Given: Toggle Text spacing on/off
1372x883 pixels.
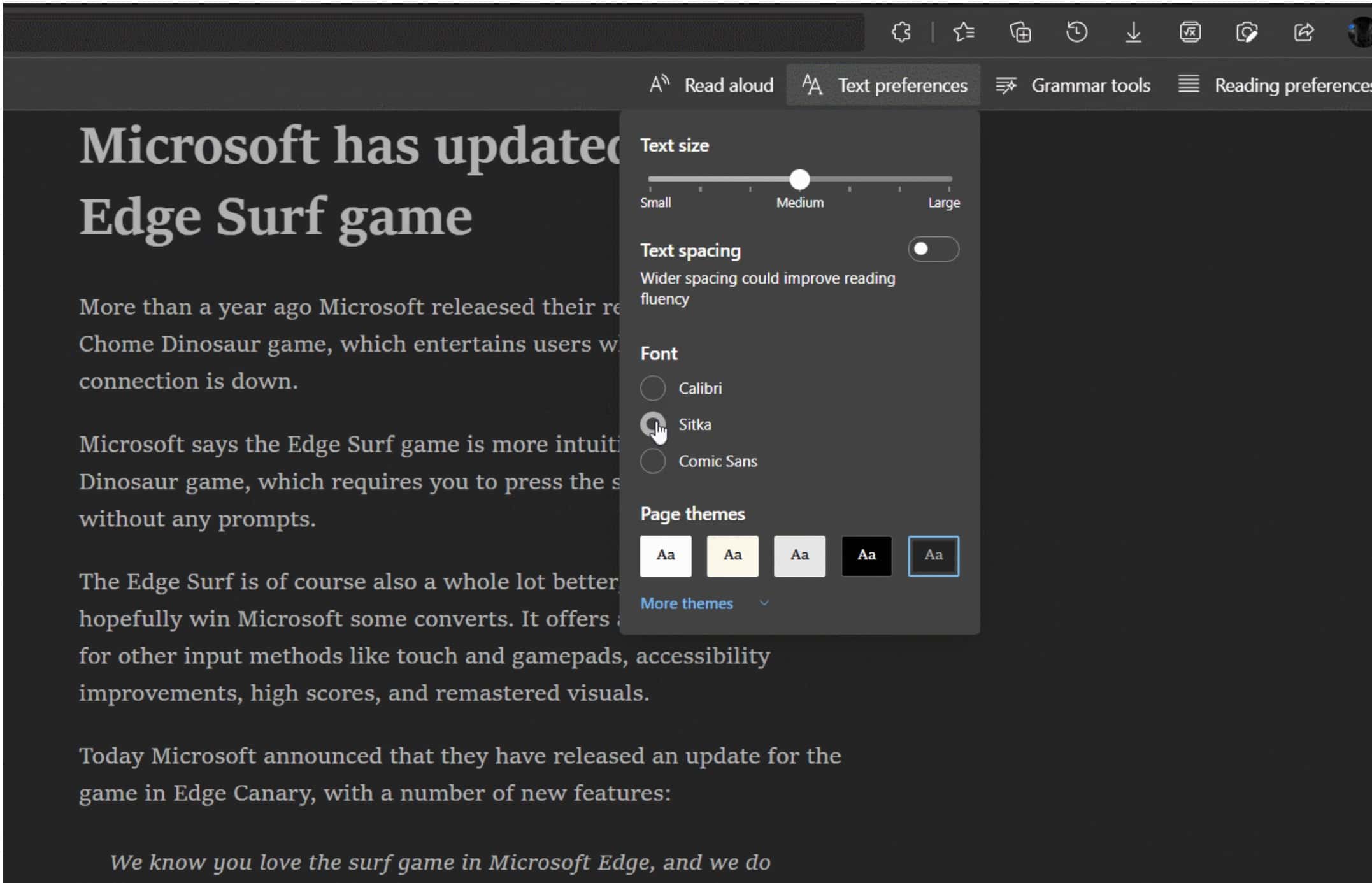Looking at the screenshot, I should click(x=929, y=249).
